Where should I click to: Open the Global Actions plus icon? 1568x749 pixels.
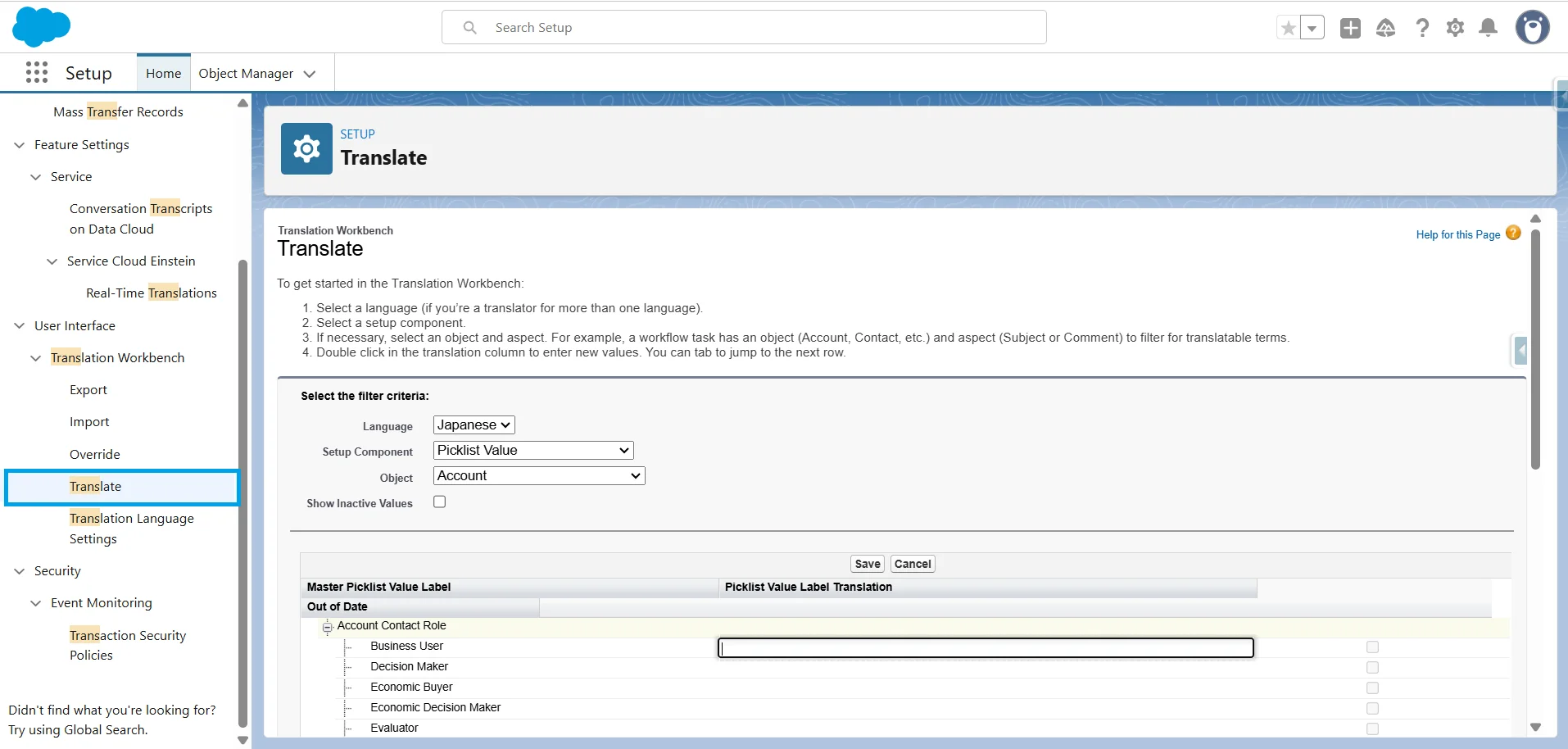(x=1350, y=28)
